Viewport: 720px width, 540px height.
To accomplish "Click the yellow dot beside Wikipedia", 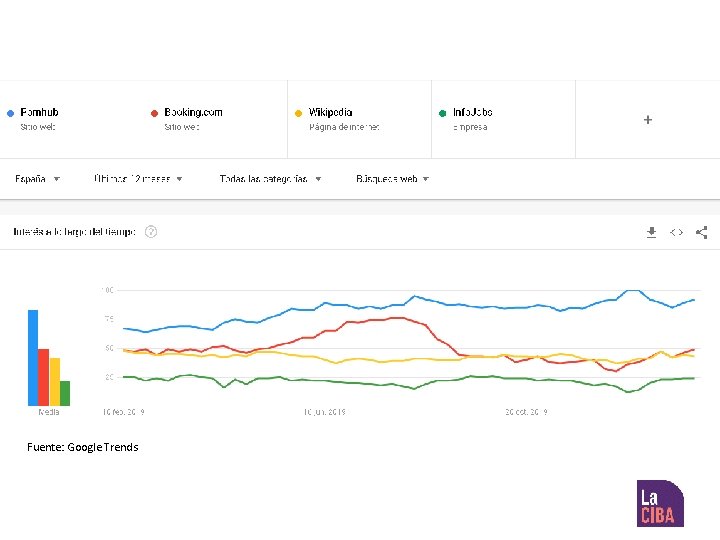I will 298,113.
